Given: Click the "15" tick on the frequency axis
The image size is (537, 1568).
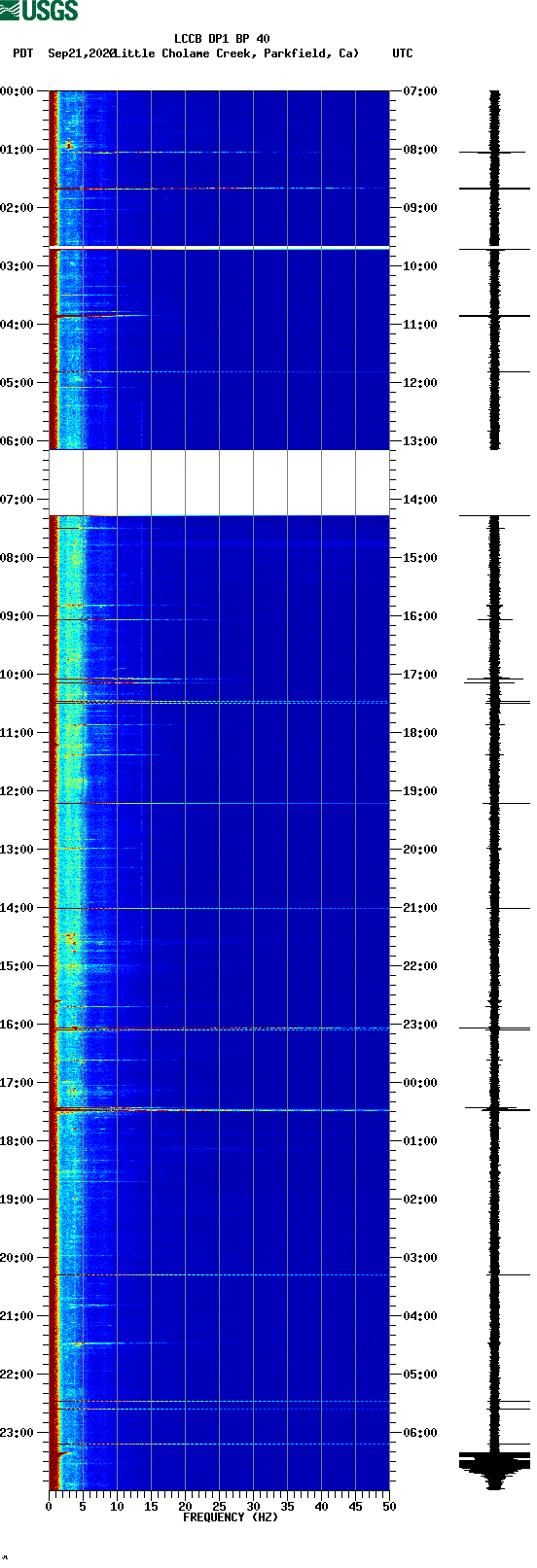Looking at the screenshot, I should point(151,1507).
